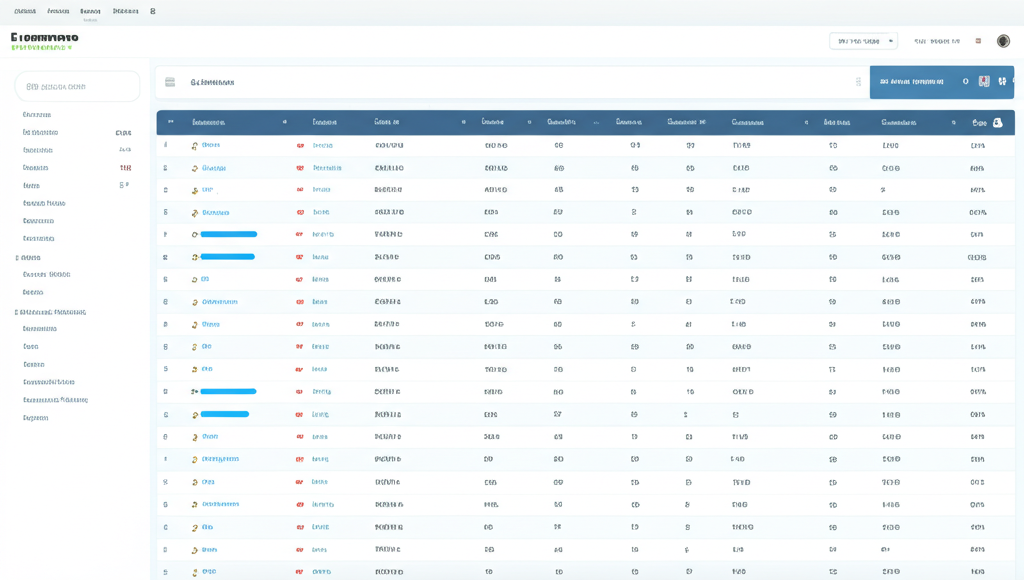Screen dimensions: 1024x580
Task: Click the bold application logo in the header
Action: pos(44,37)
